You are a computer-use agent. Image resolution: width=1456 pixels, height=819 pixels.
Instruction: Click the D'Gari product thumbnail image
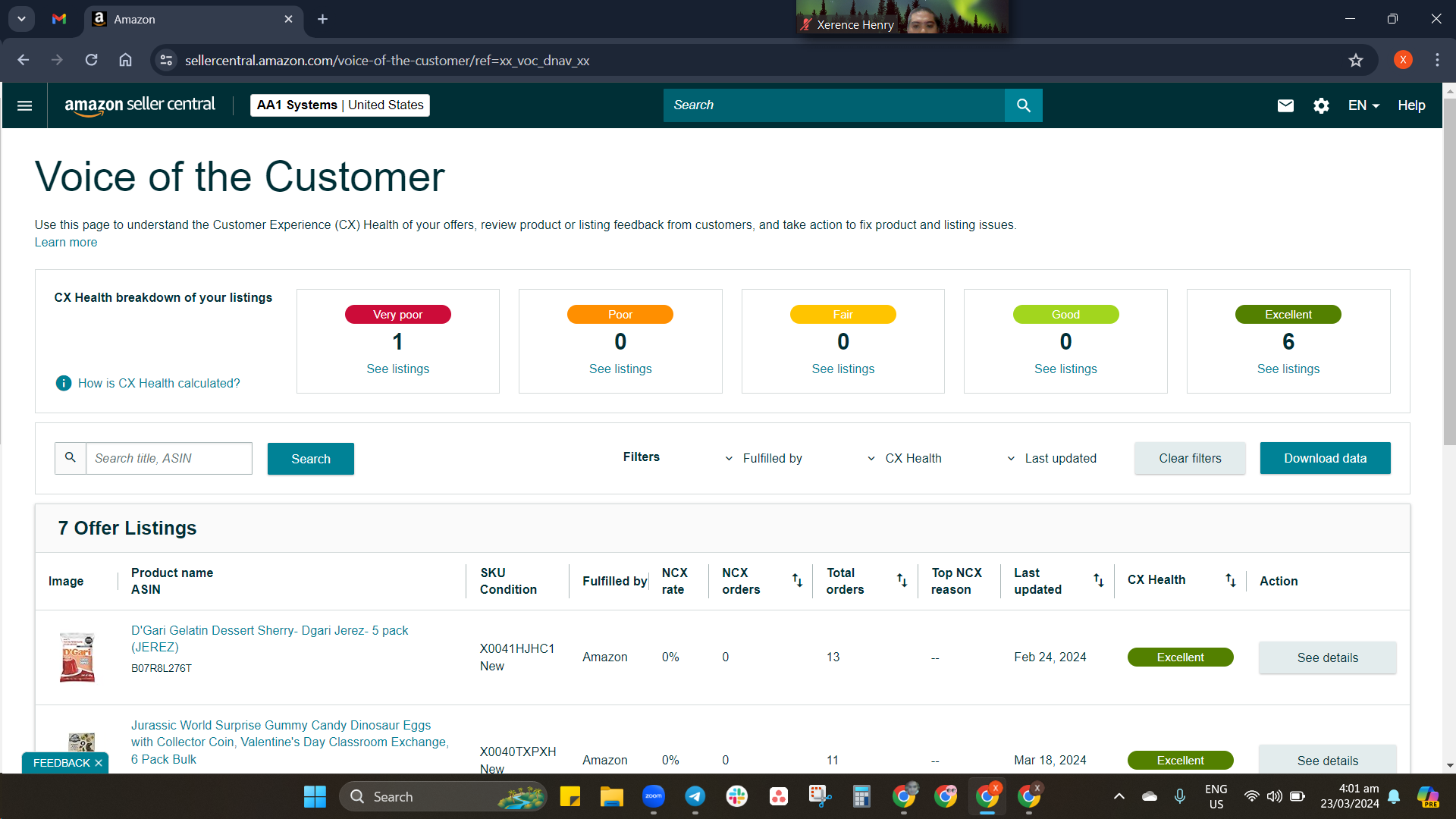point(77,657)
